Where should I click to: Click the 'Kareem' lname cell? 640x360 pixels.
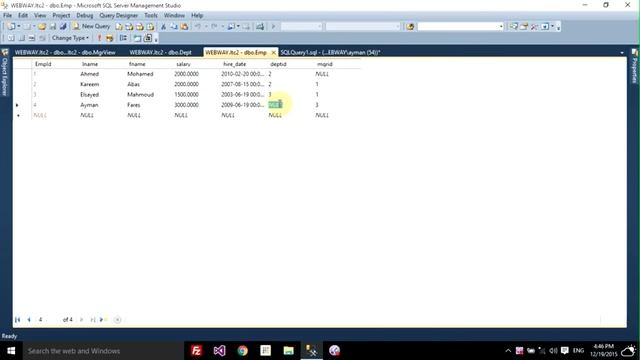tap(89, 84)
